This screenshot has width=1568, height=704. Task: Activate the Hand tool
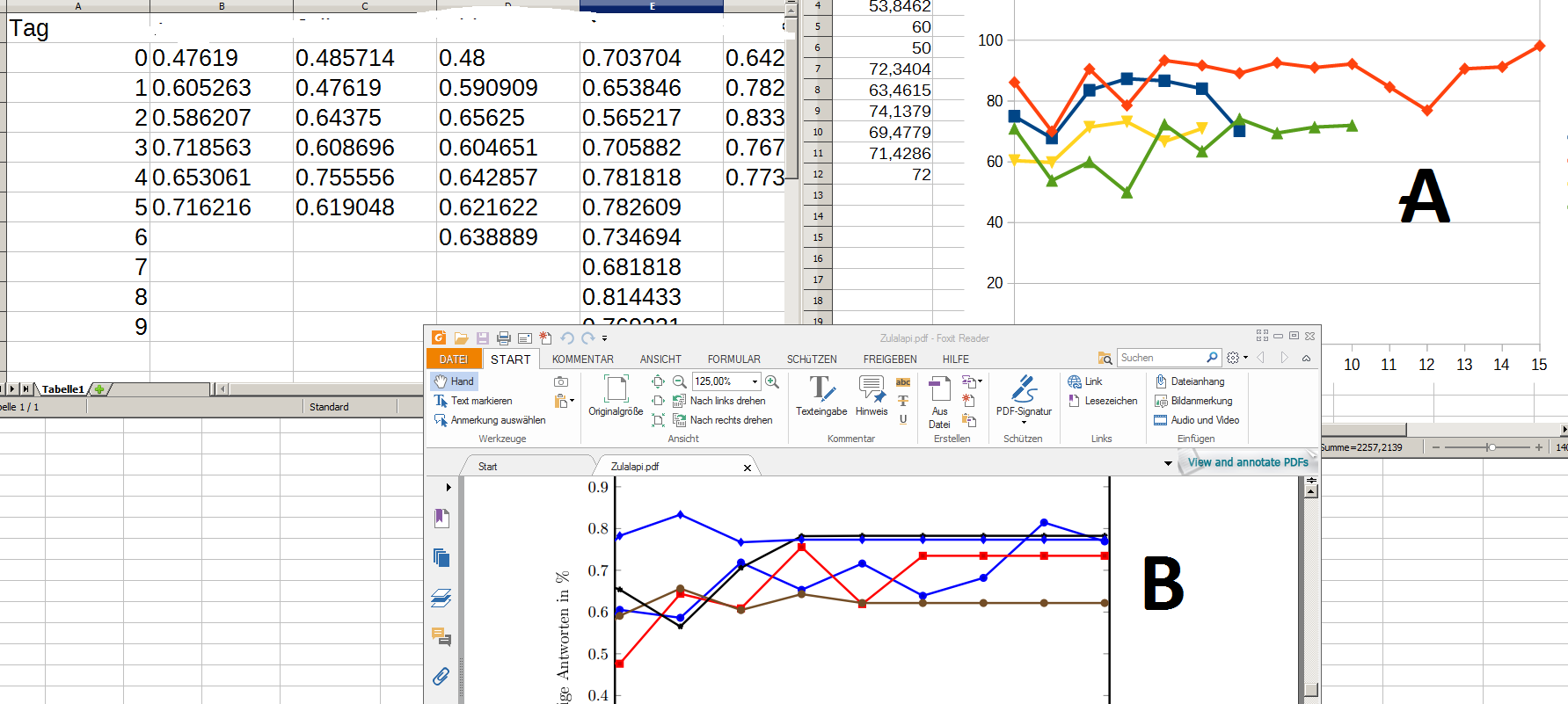click(x=454, y=381)
